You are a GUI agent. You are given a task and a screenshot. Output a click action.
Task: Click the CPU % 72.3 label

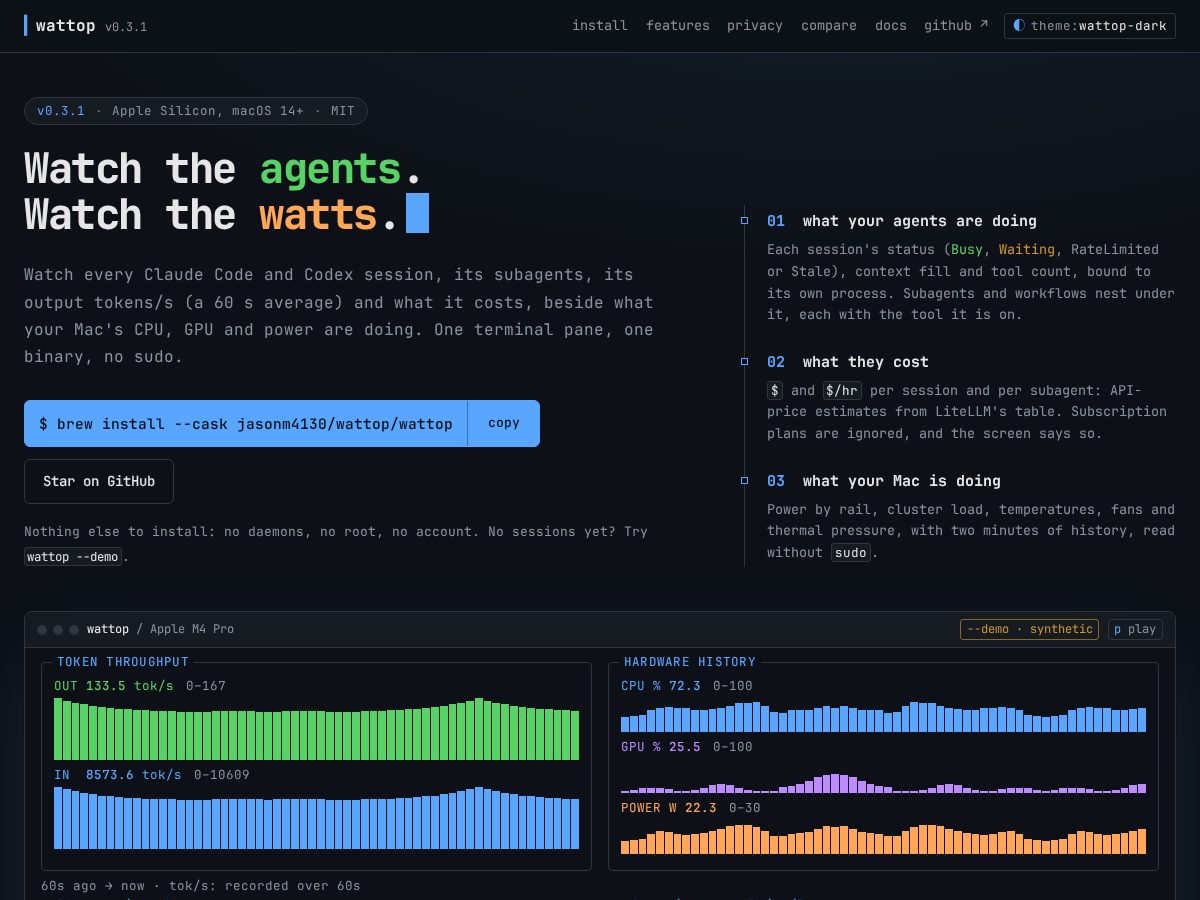click(x=661, y=686)
